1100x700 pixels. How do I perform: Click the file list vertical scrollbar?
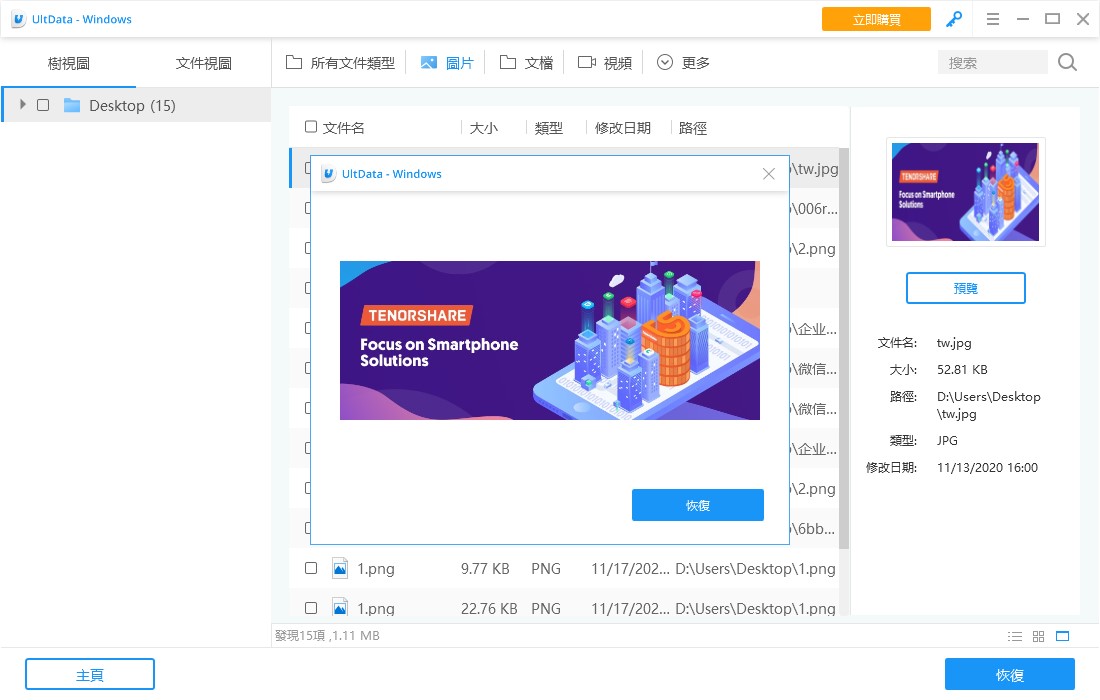[x=844, y=348]
